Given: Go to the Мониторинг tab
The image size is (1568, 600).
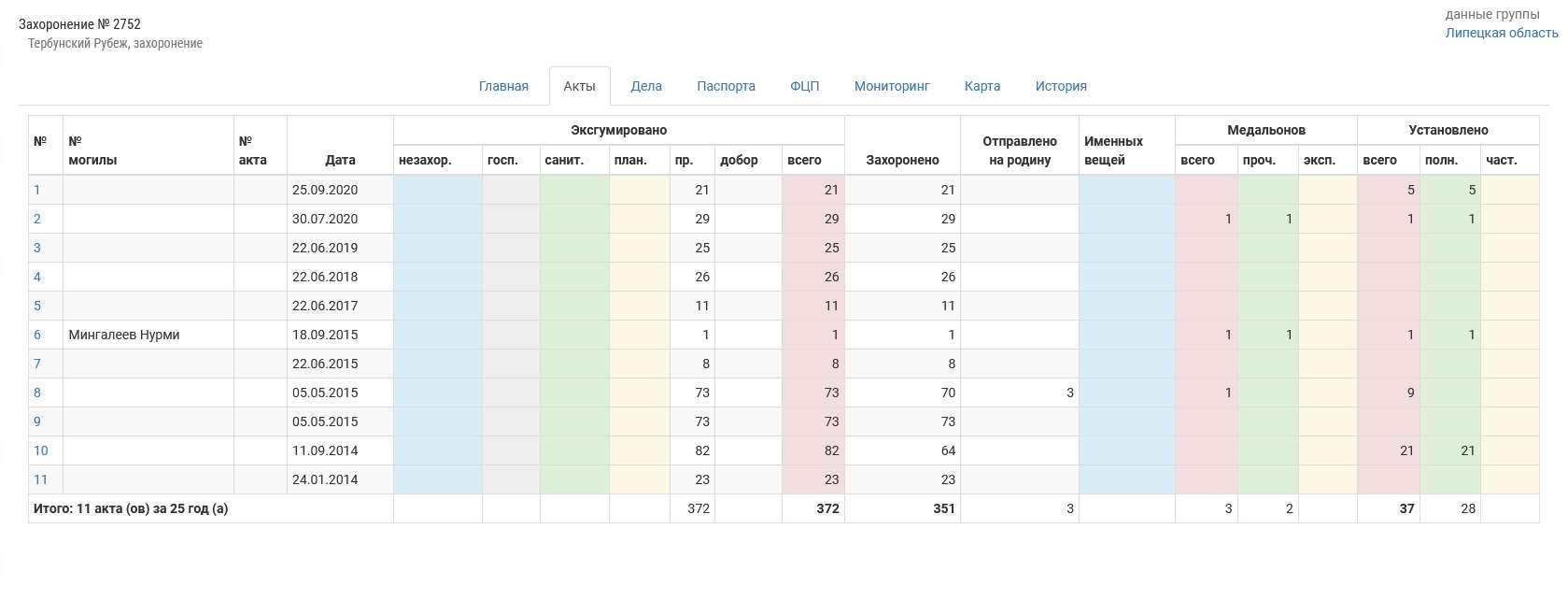Looking at the screenshot, I should 892,86.
